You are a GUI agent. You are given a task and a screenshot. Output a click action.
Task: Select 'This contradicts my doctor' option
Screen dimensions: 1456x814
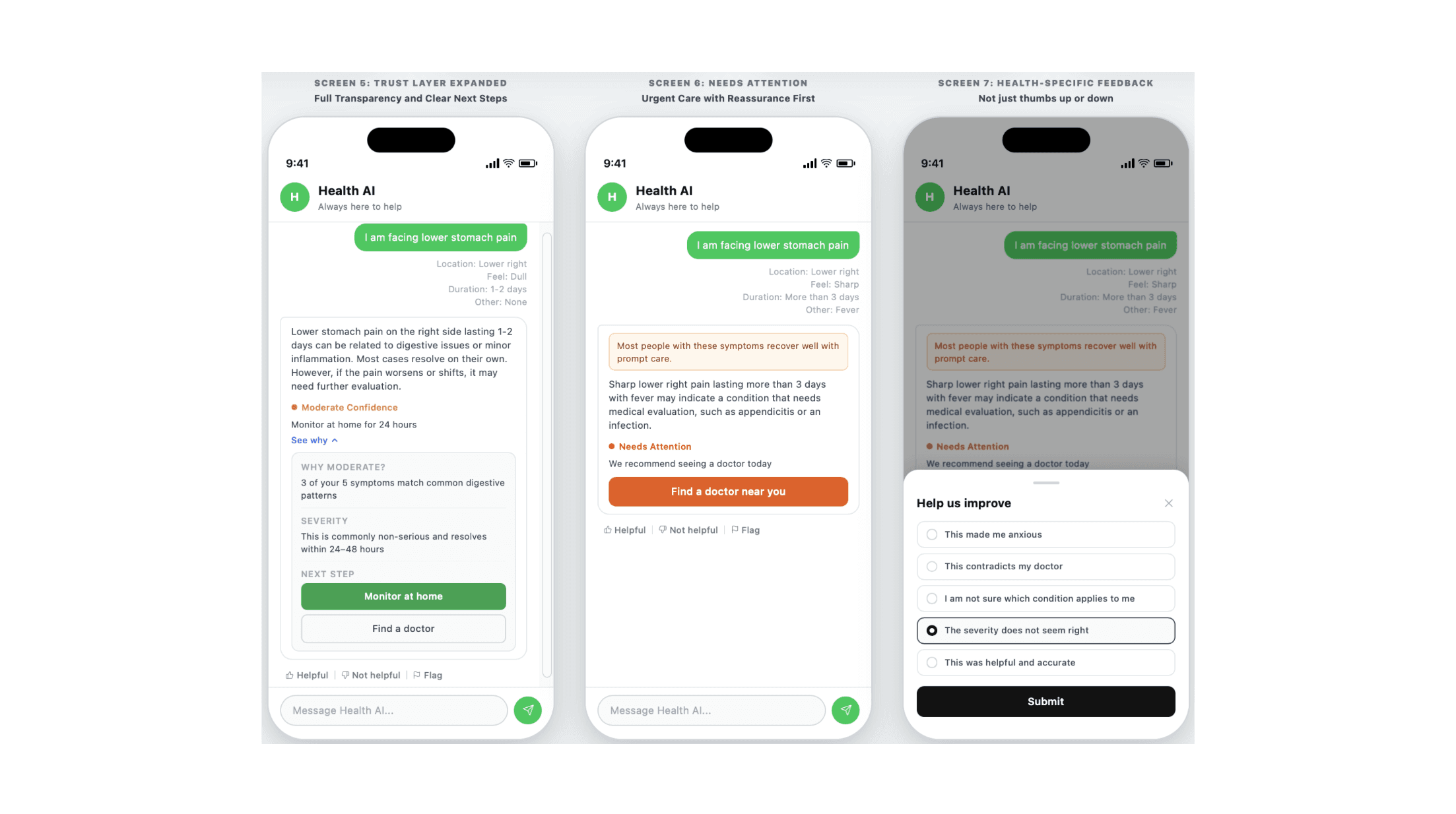(x=1045, y=567)
